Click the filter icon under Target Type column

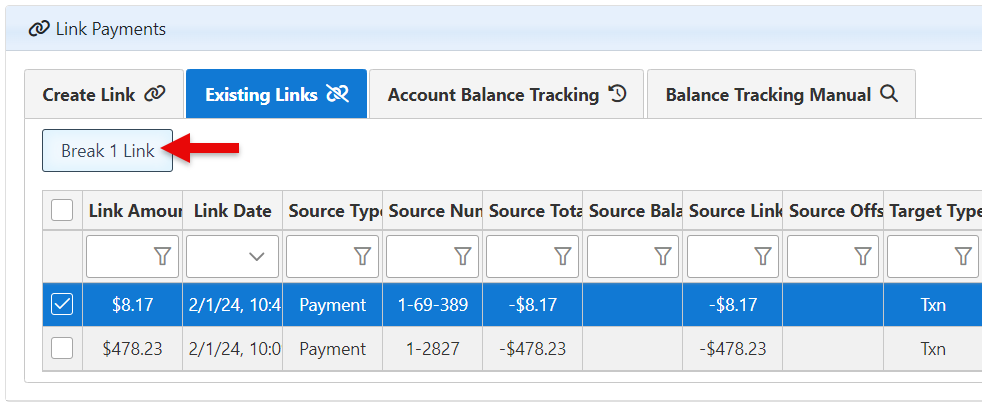coord(962,257)
